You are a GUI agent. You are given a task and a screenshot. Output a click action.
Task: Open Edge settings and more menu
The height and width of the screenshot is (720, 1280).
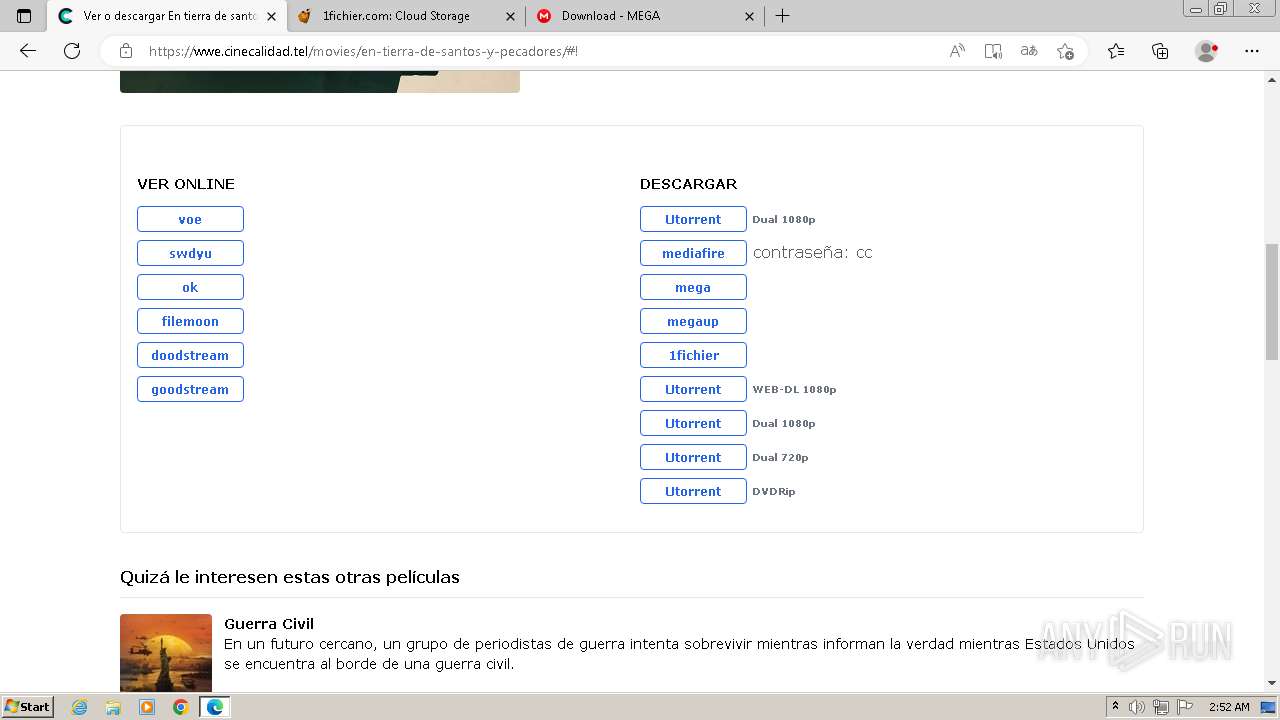click(1252, 51)
